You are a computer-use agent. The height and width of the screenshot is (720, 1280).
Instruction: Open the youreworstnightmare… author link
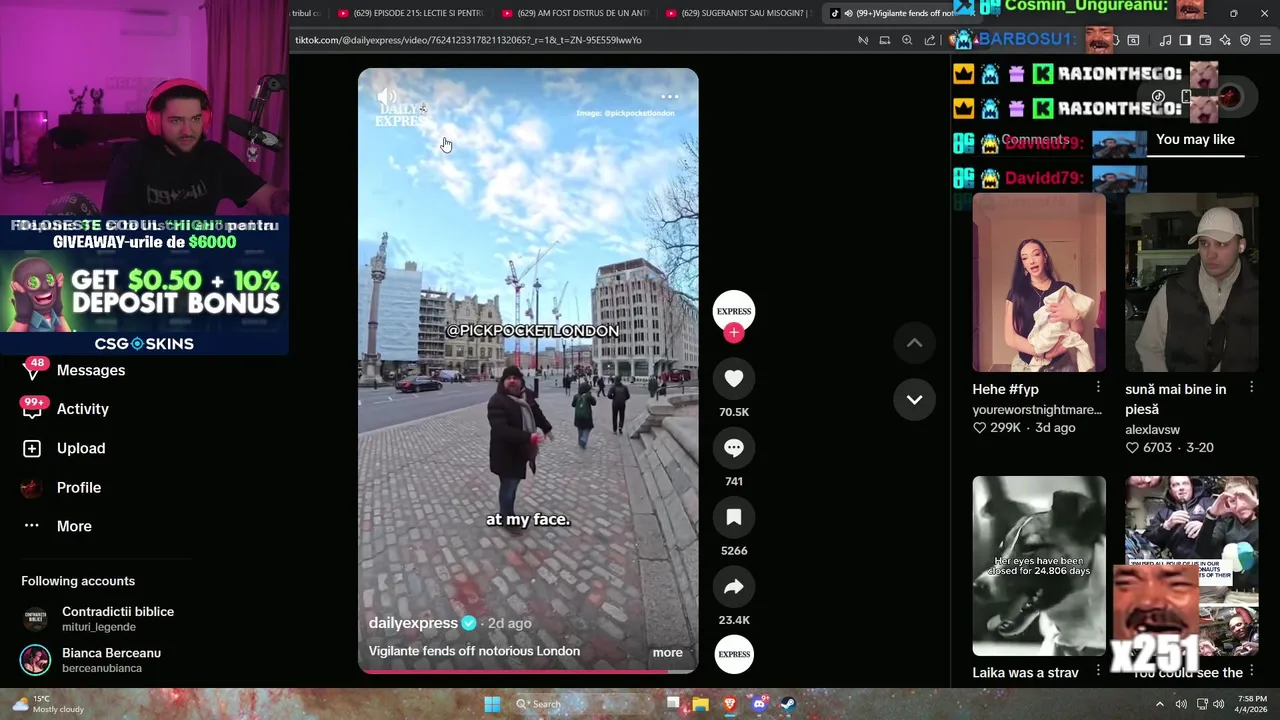(x=1037, y=410)
